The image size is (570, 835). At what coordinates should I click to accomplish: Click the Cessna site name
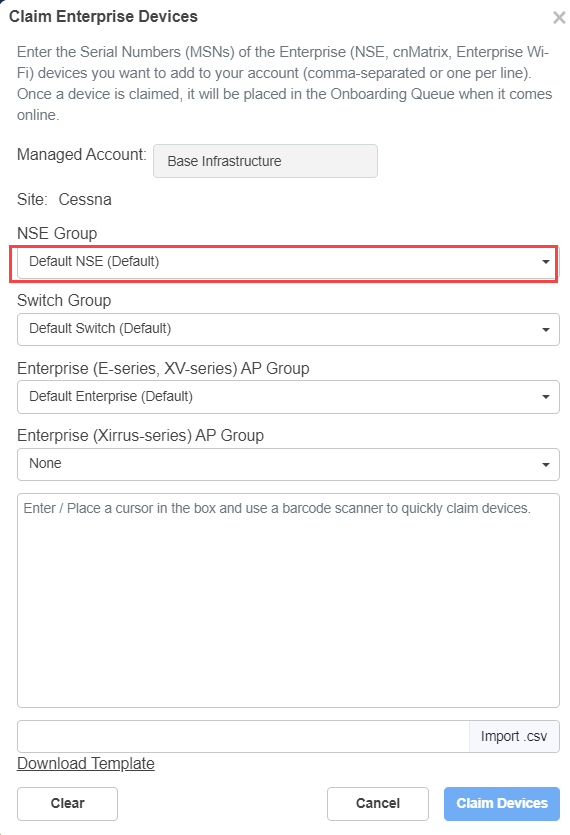point(85,200)
